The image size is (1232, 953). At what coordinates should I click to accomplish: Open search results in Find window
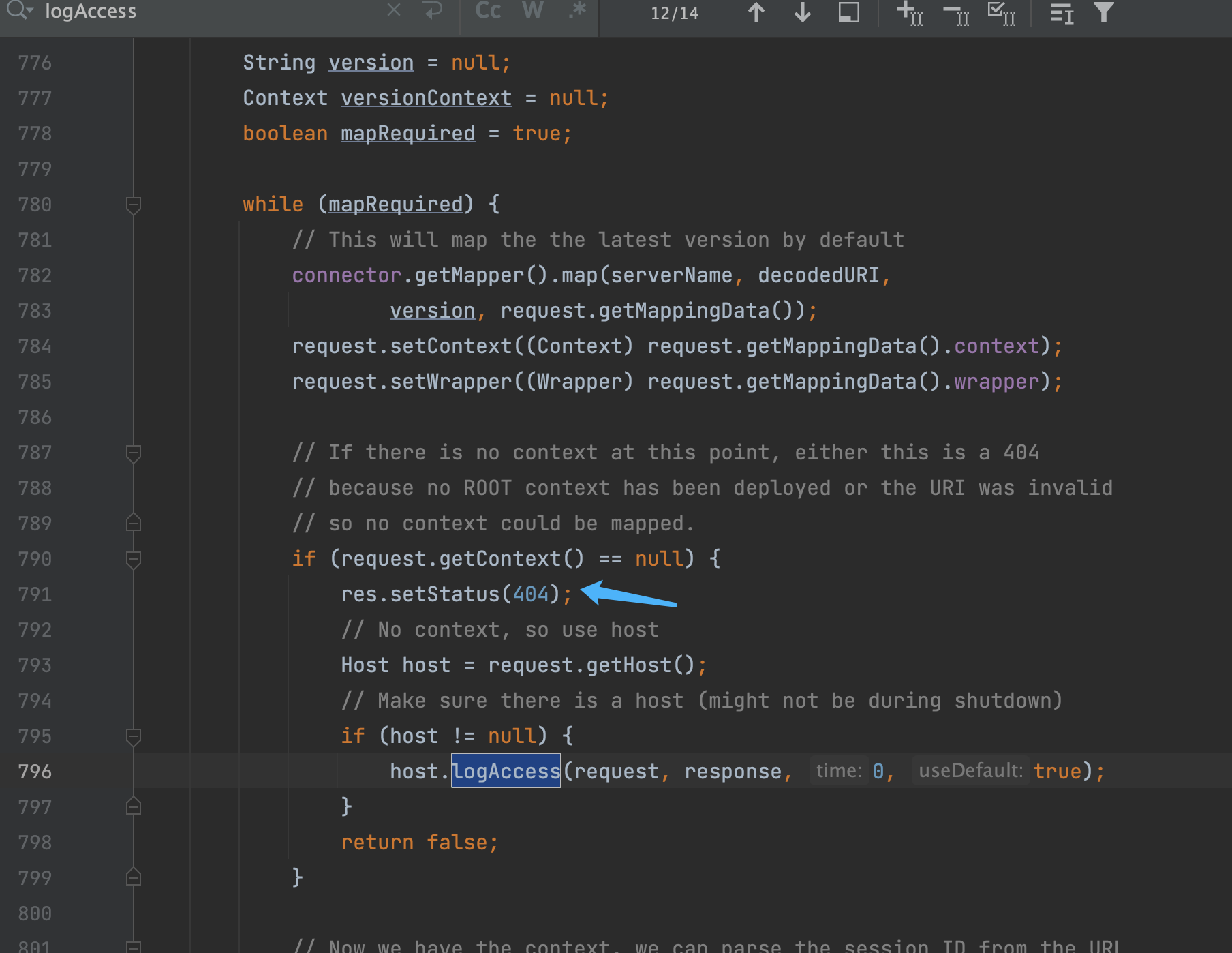click(x=848, y=12)
